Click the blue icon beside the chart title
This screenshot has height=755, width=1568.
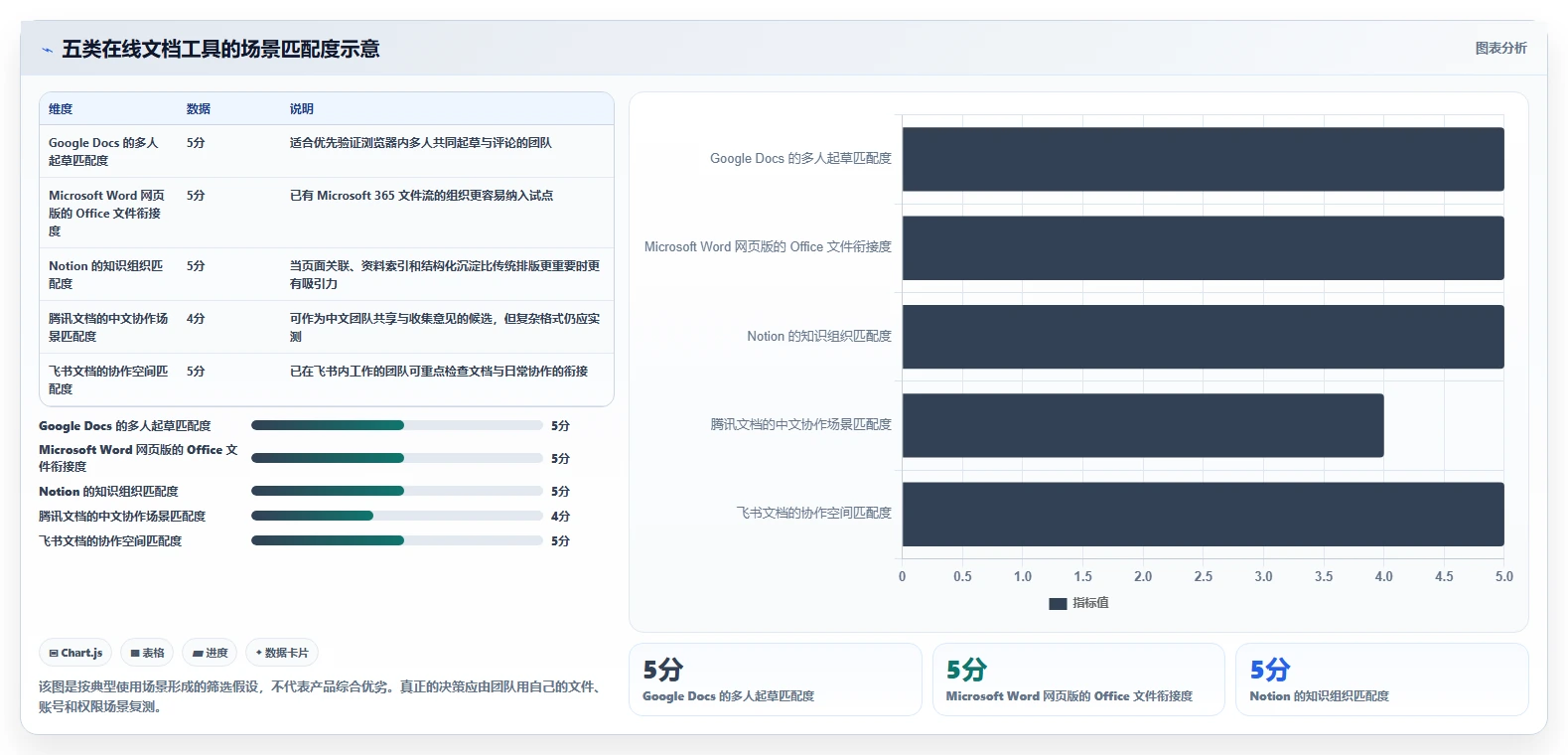(47, 50)
